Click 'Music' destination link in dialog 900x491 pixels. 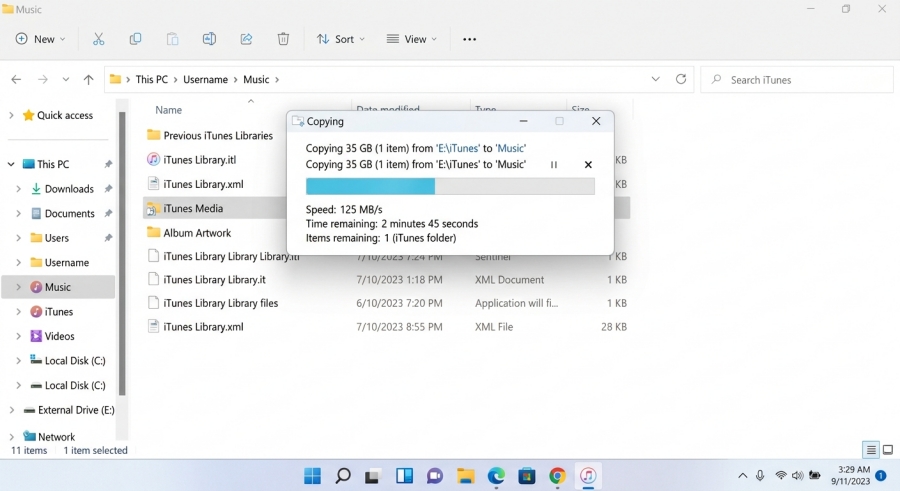(510, 148)
